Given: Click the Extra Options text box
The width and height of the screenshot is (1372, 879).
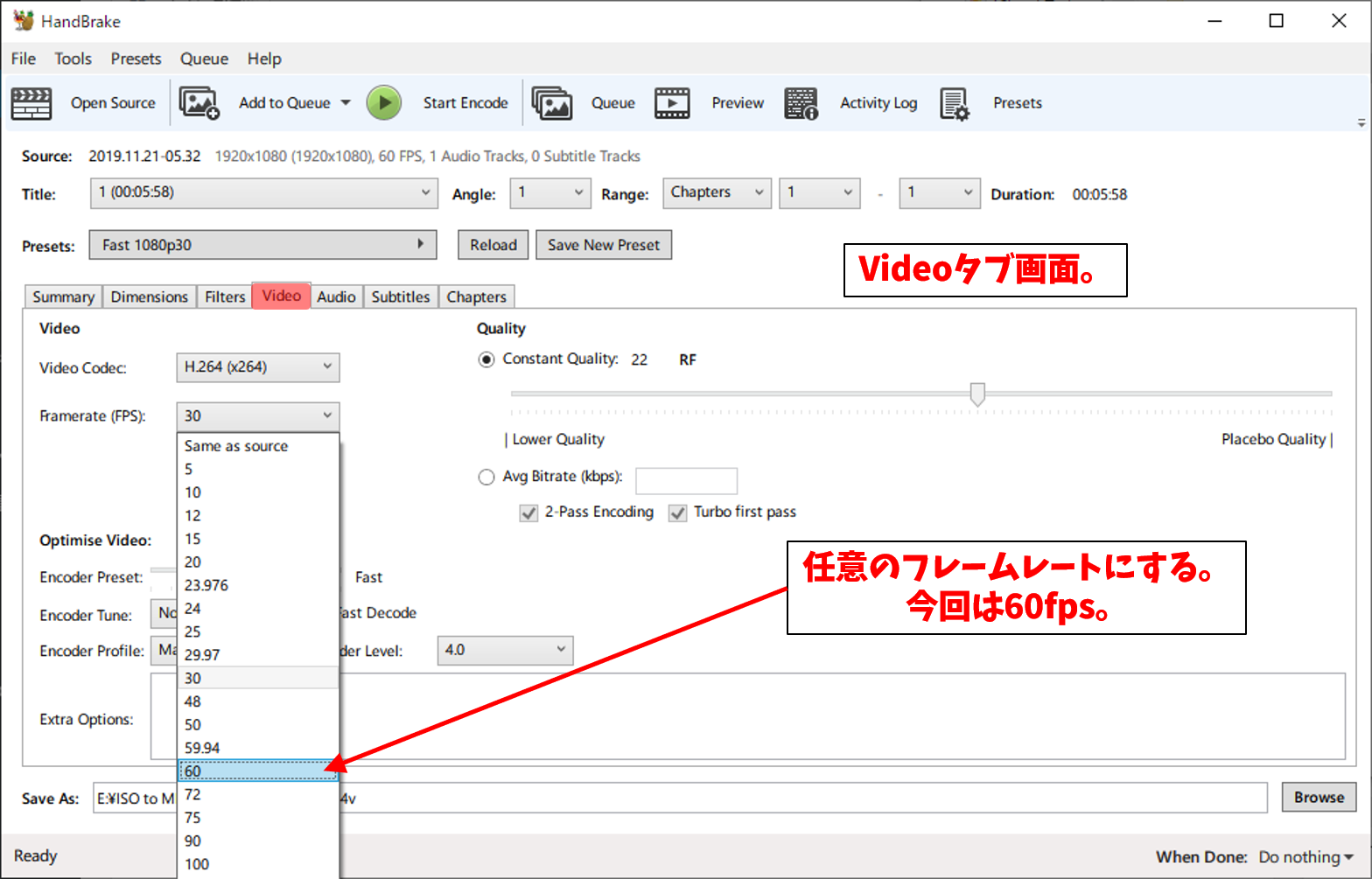Looking at the screenshot, I should pos(747,716).
